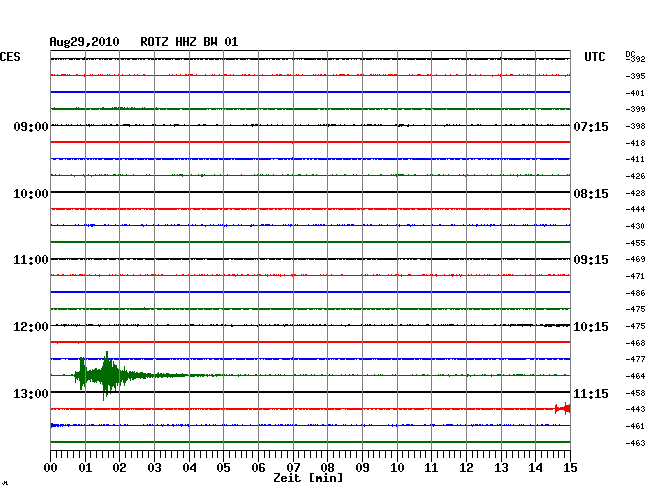650x494 pixels.
Task: Click minute tick label 05
Action: pos(223,468)
